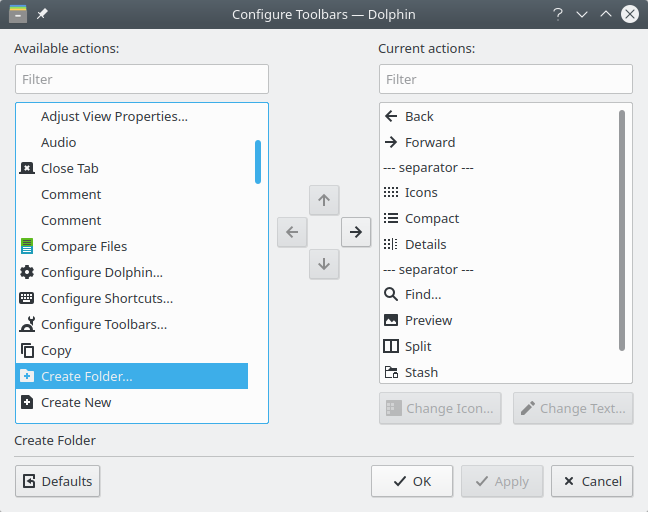Click the Configure Toolbars wrench icon
Screen dimensions: 648x512
tap(27, 324)
